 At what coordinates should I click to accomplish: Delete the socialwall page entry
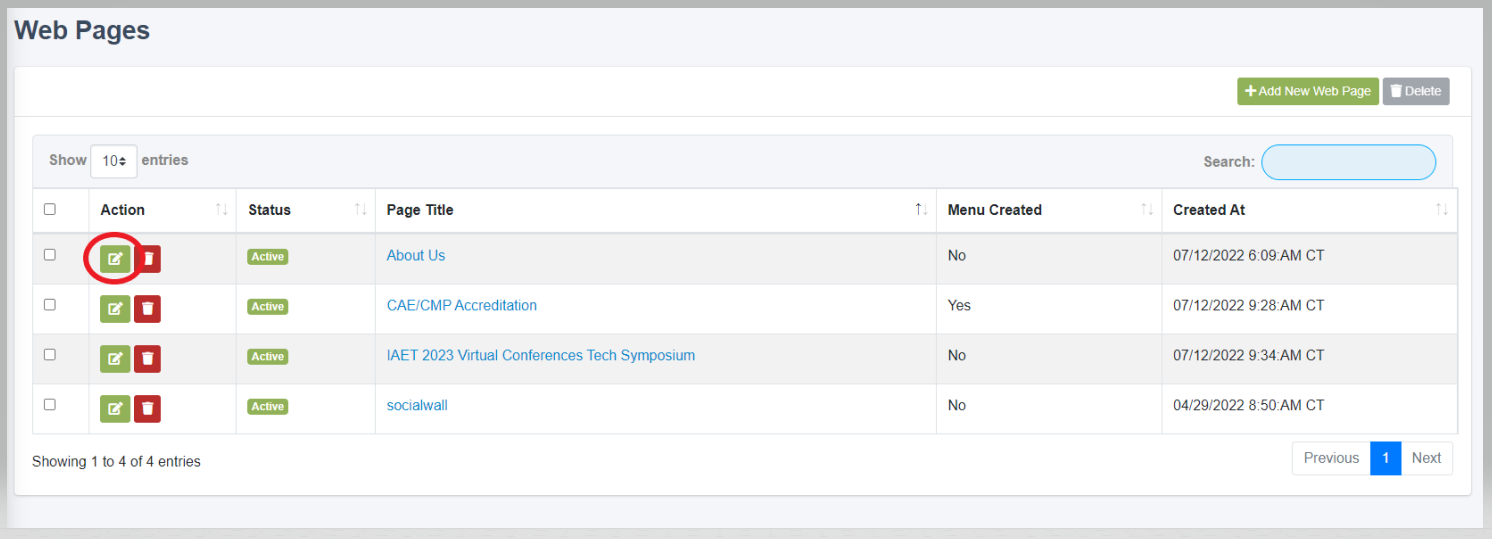pyautogui.click(x=148, y=408)
